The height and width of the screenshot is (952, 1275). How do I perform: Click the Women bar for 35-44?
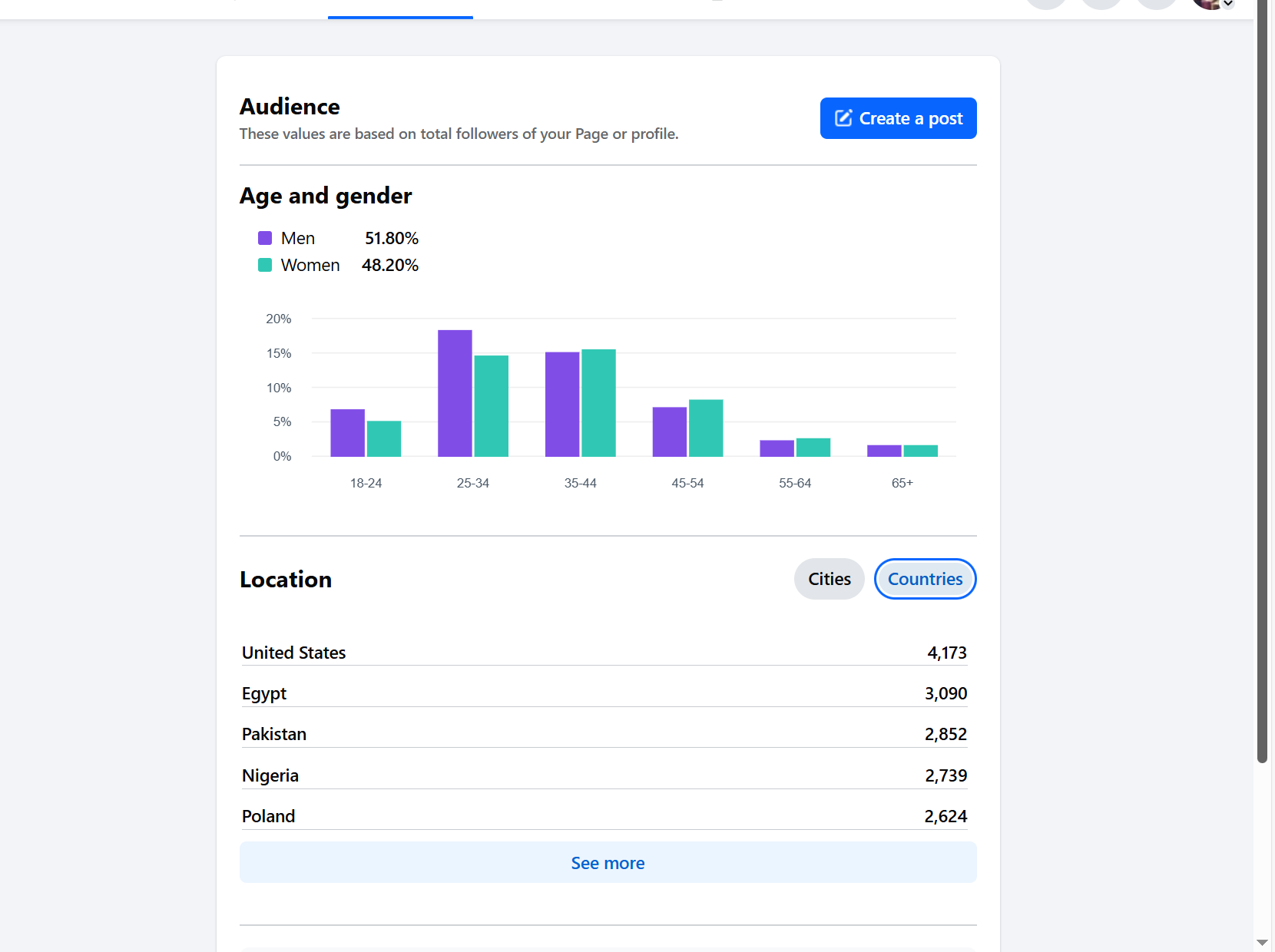pos(598,403)
